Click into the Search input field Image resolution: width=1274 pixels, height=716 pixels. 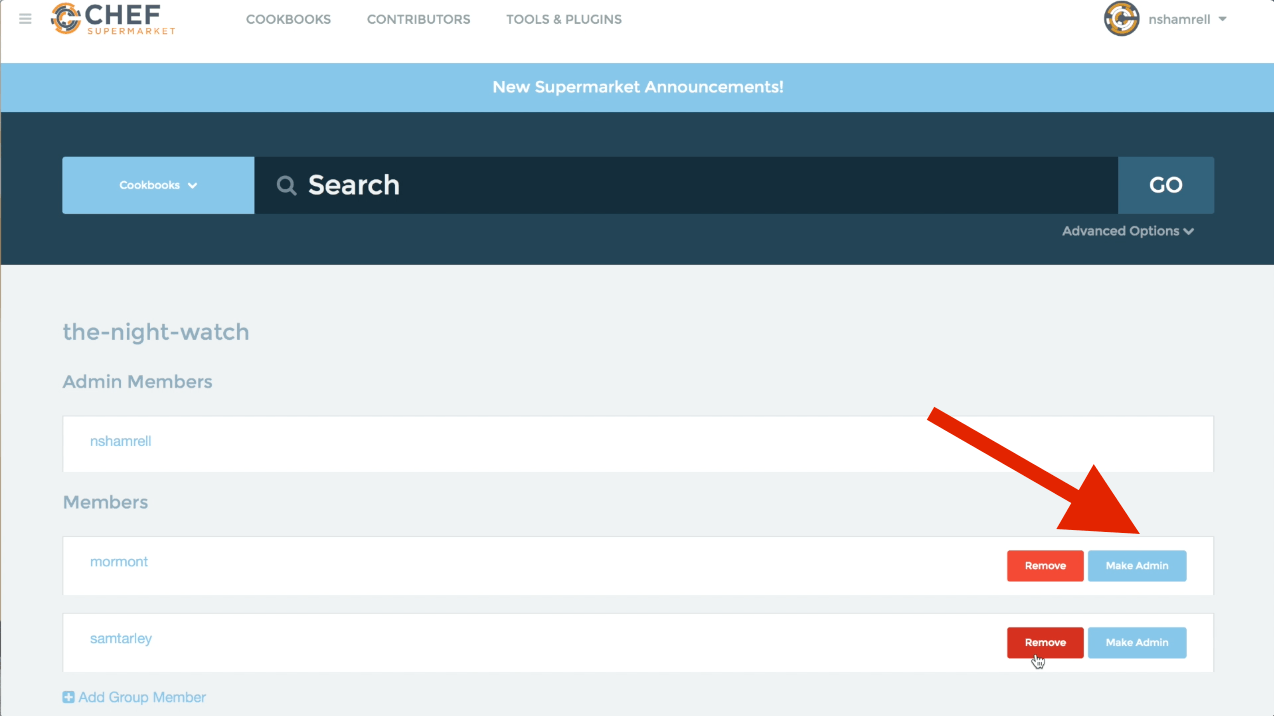tap(700, 185)
